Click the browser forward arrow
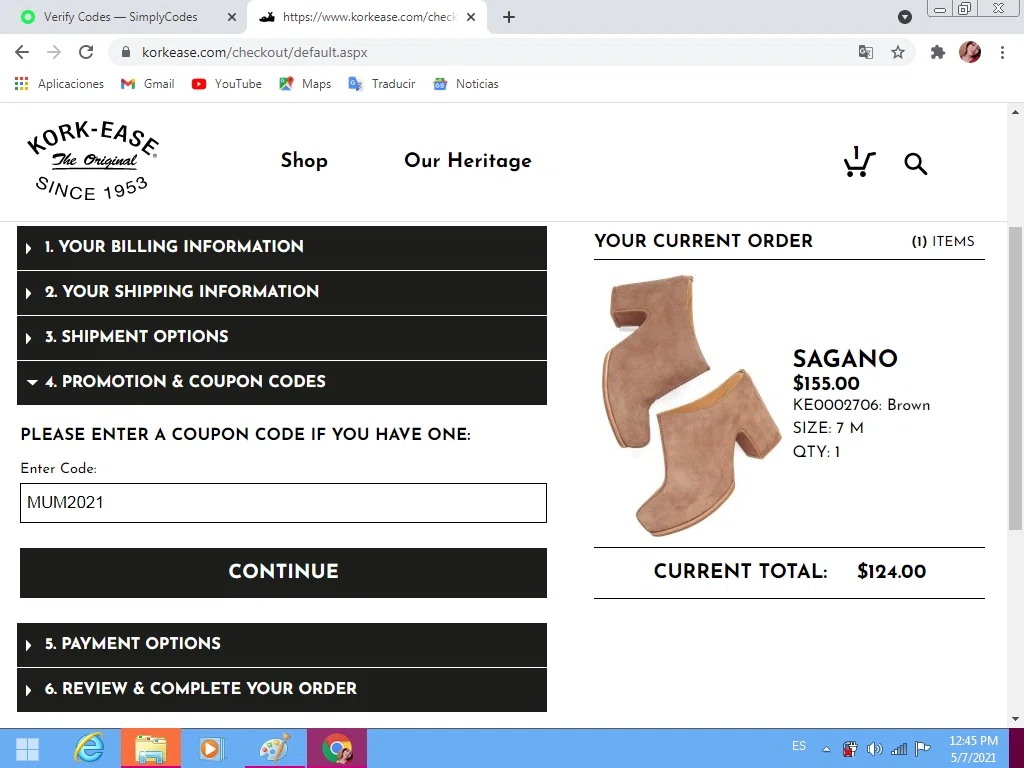Screen dimensions: 1024x768 pos(54,52)
